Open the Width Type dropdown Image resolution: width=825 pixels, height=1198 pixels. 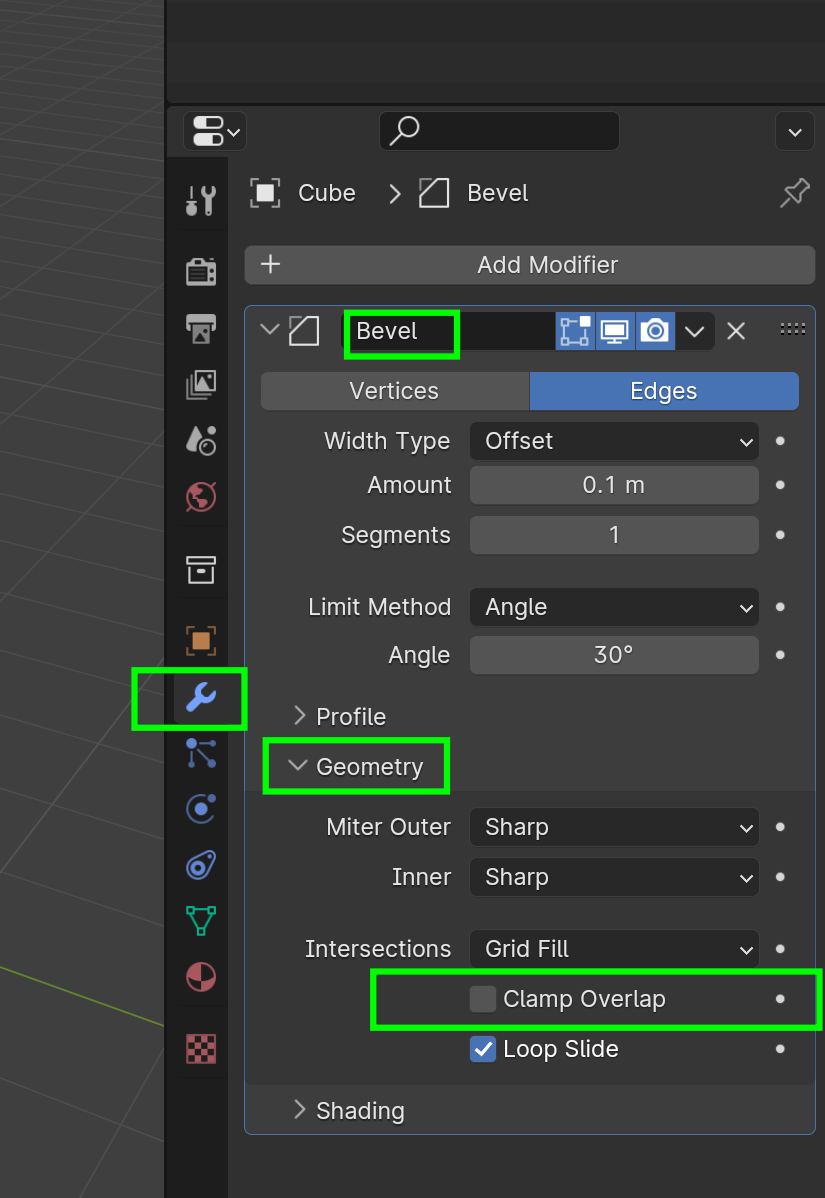(x=614, y=441)
